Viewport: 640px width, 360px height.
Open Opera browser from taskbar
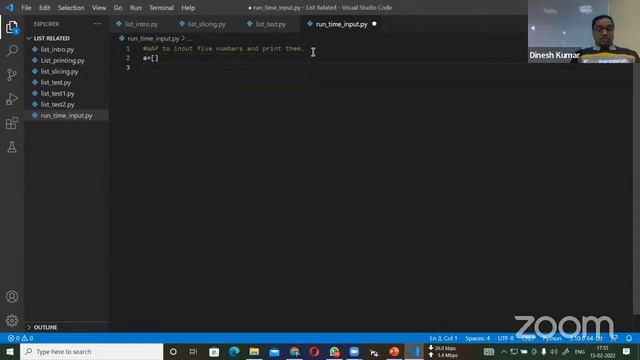tap(314, 351)
